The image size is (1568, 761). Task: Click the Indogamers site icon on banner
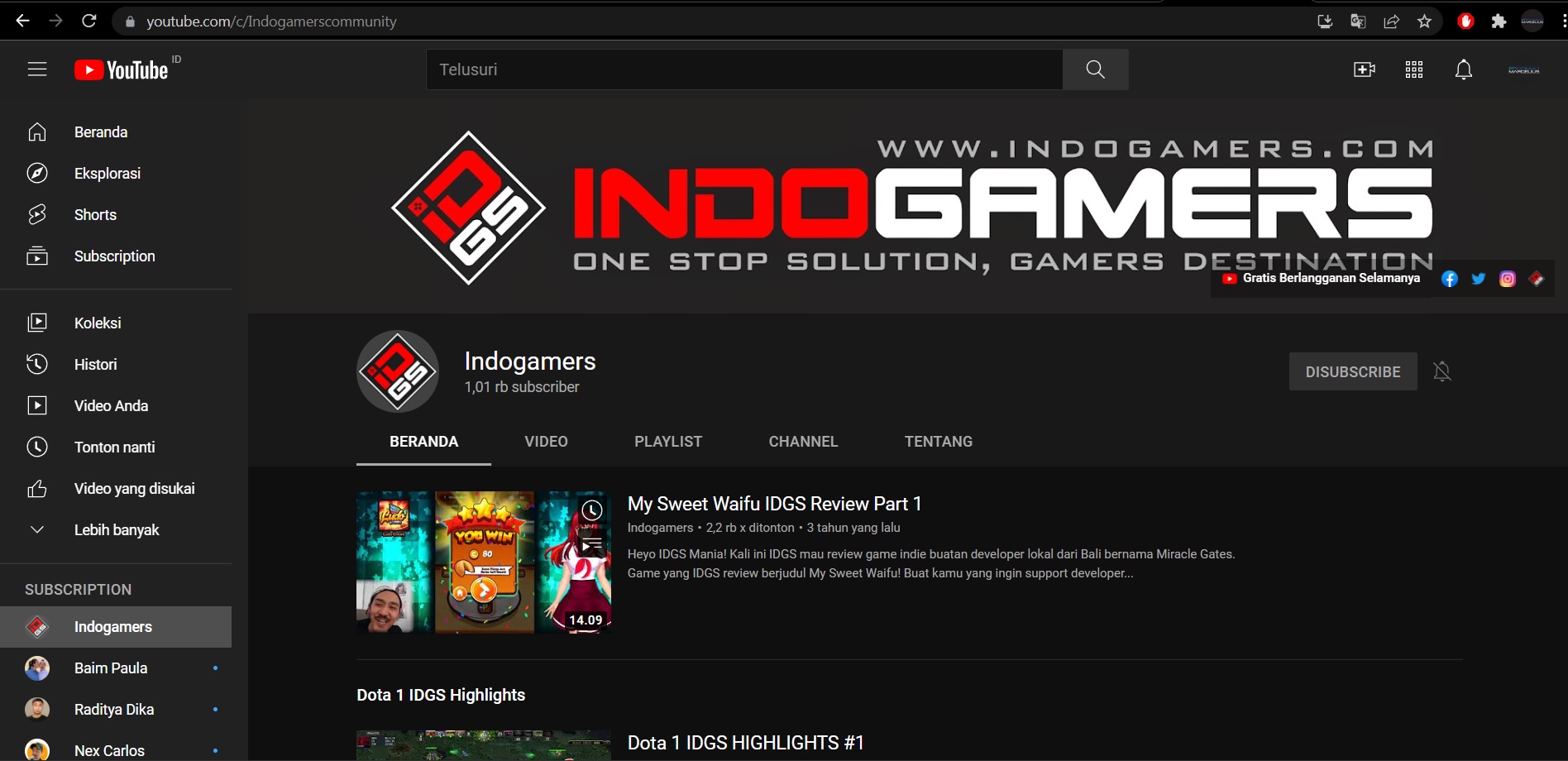(1537, 279)
